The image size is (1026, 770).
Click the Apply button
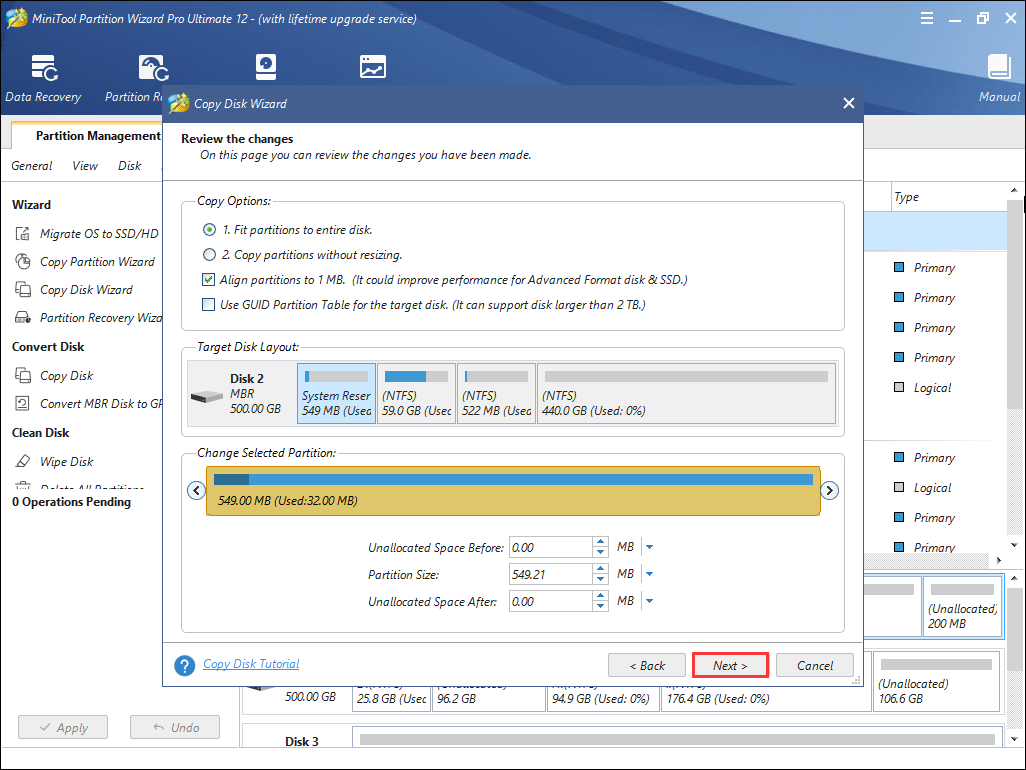[x=63, y=727]
